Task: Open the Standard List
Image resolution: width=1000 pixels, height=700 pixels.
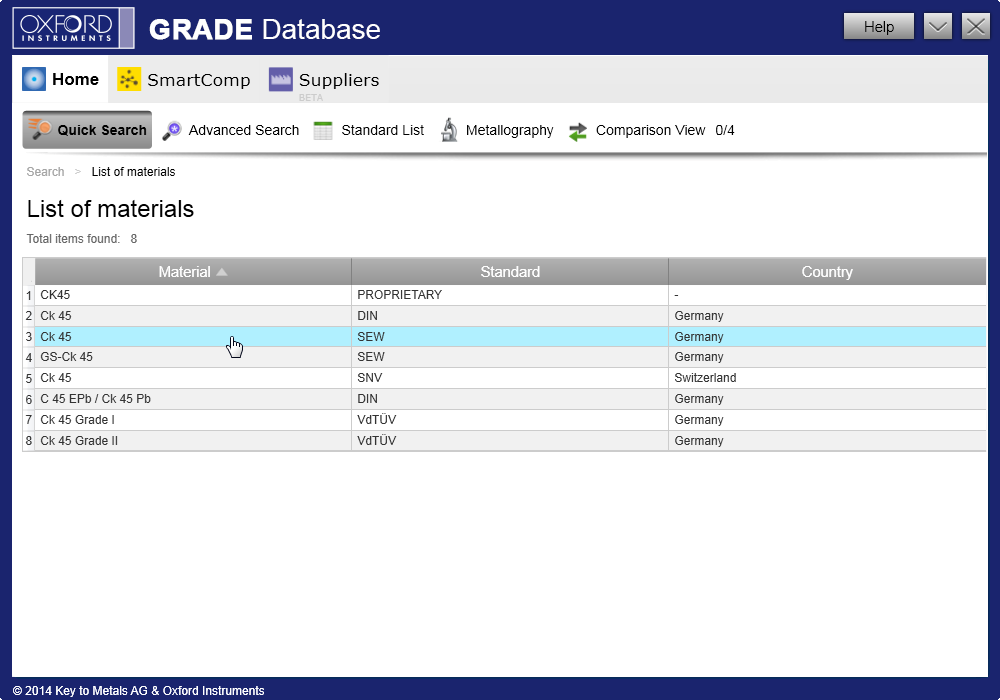Action: pos(369,130)
